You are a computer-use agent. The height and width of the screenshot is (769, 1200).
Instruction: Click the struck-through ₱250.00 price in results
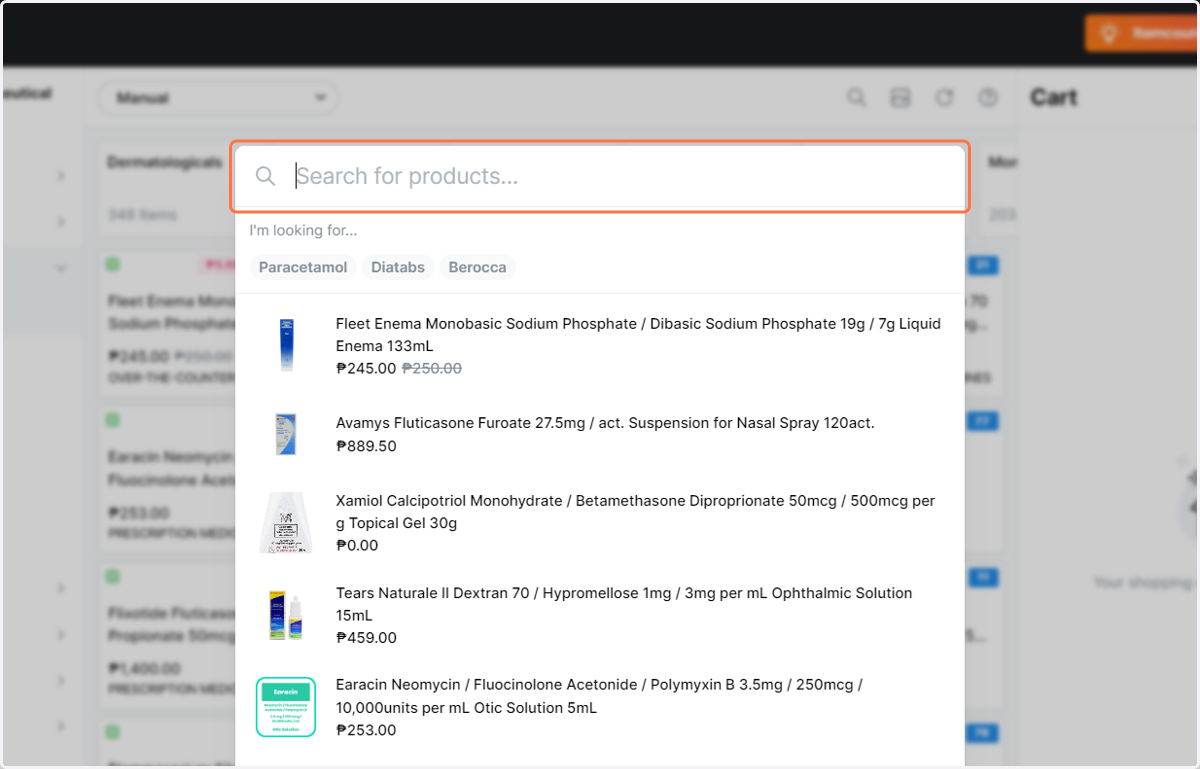click(x=432, y=368)
